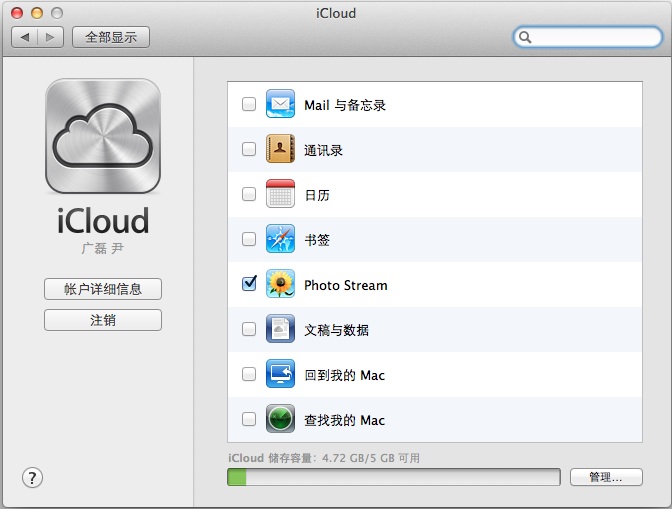Click the 书签 label text

pos(317,240)
